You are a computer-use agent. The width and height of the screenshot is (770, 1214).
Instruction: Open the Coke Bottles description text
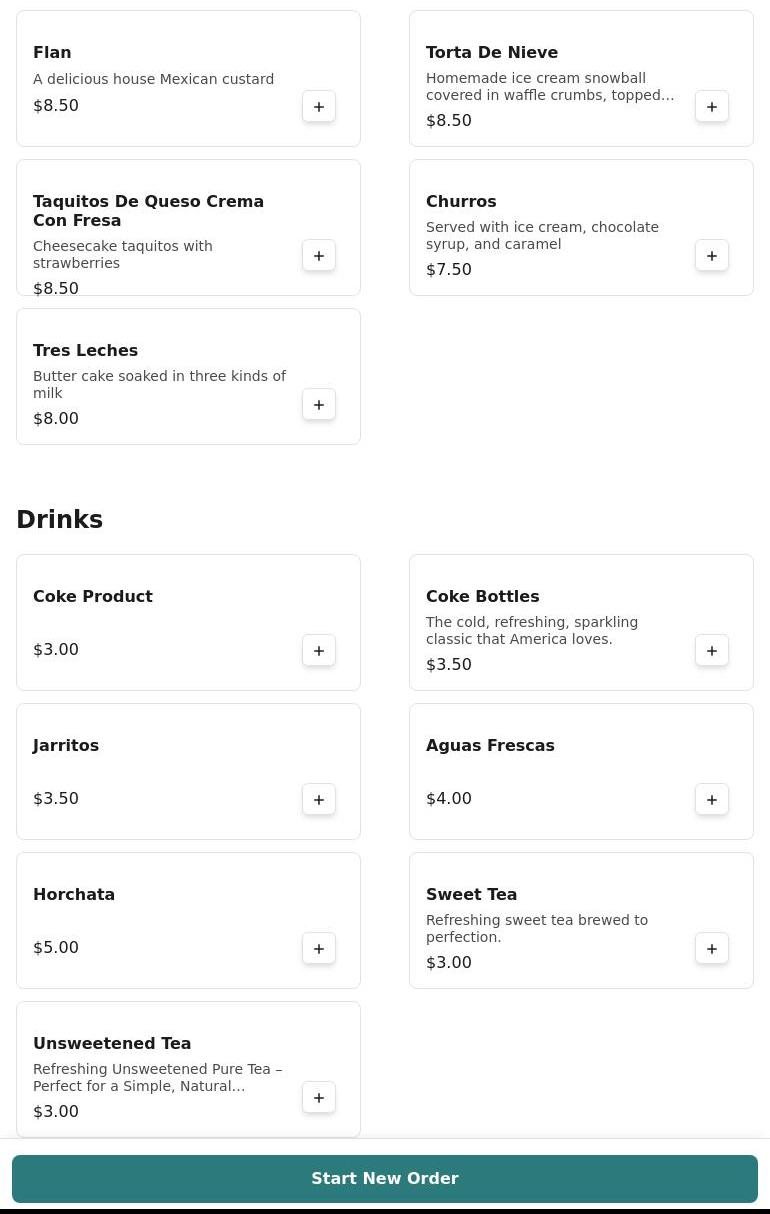tap(531, 631)
